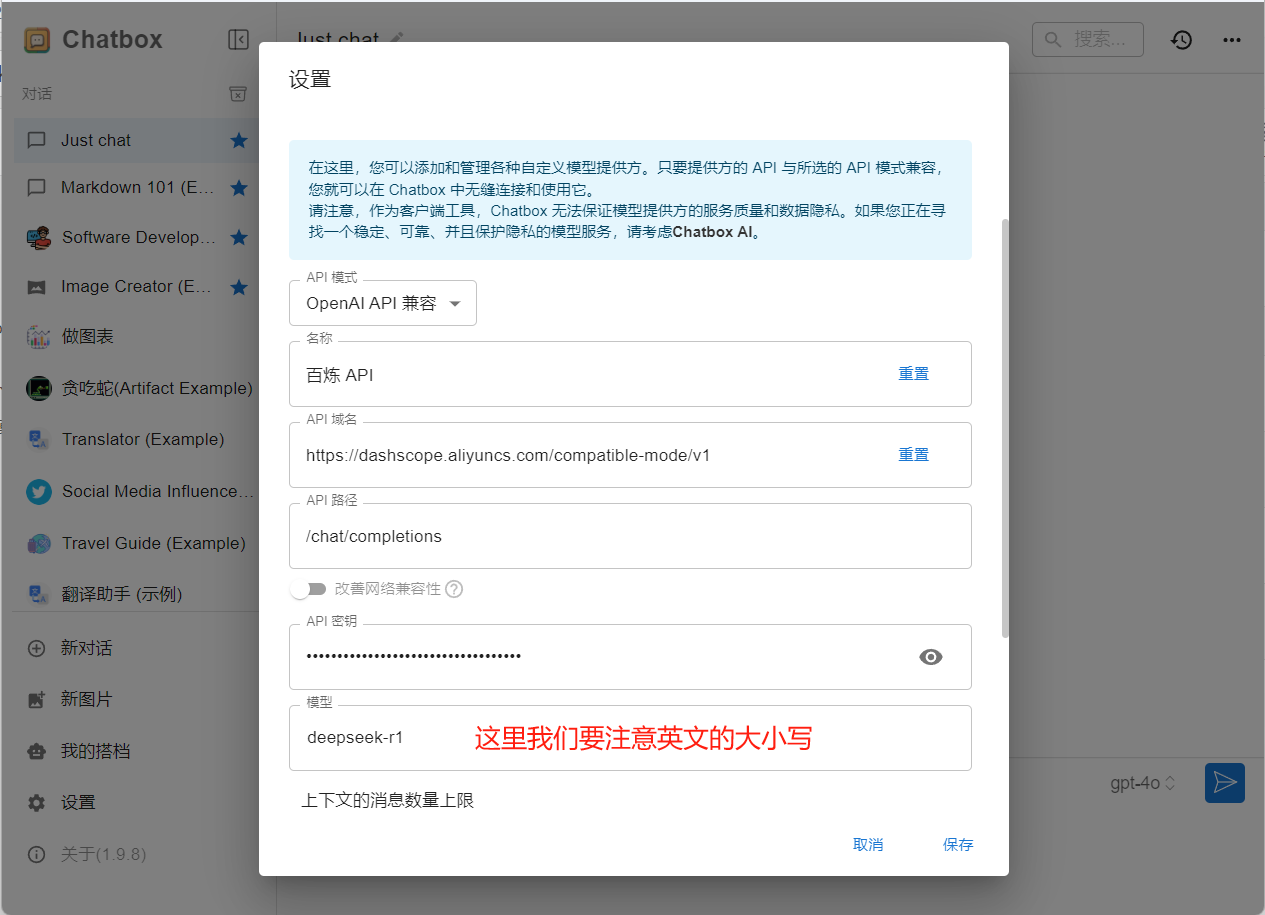Click the API 路径 input field

pyautogui.click(x=630, y=536)
